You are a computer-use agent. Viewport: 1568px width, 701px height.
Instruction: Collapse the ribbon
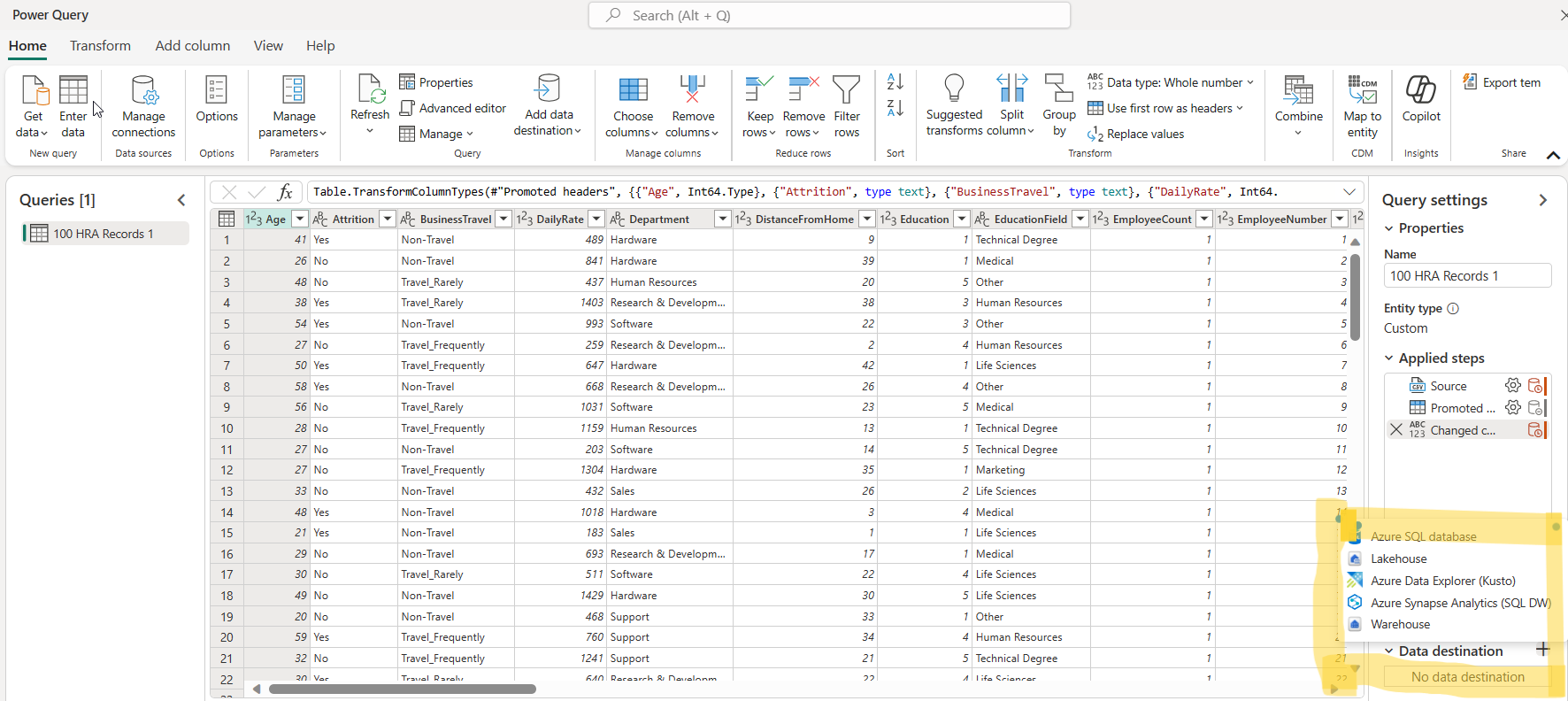[1553, 155]
